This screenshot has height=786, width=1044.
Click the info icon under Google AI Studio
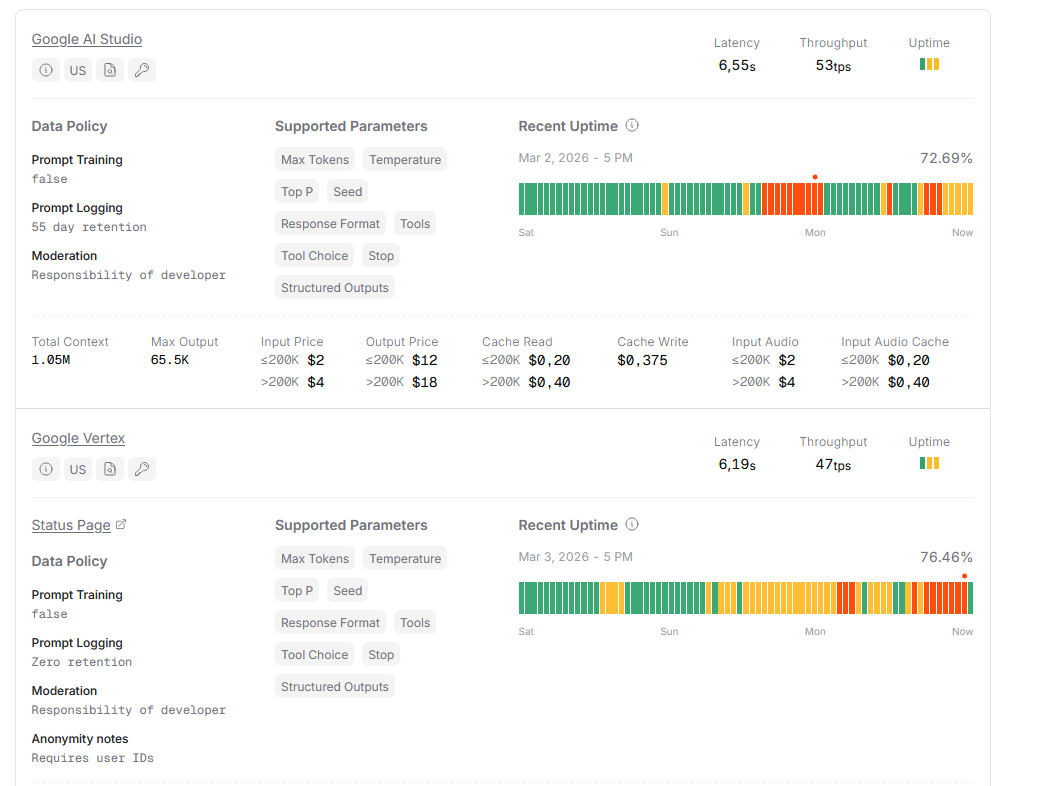pos(45,70)
